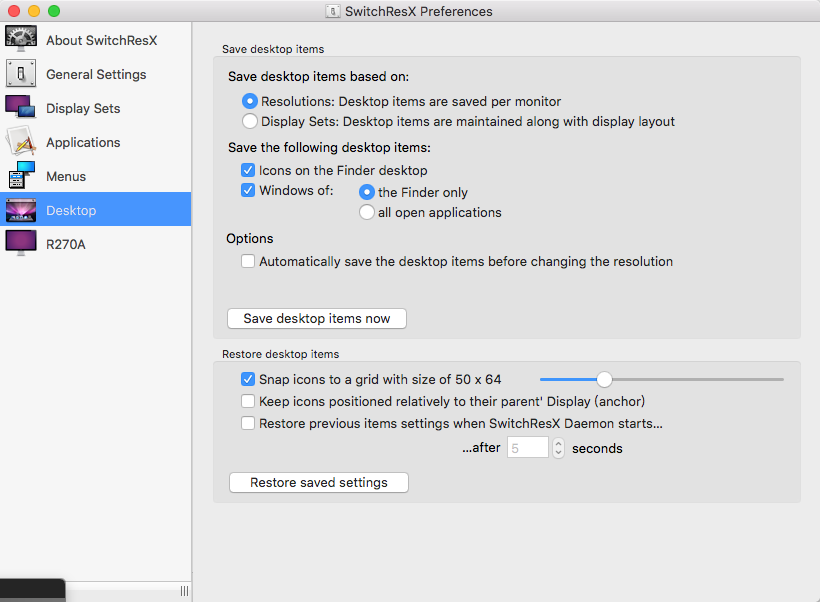Image resolution: width=820 pixels, height=602 pixels.
Task: Toggle Snap icons to a grid checkbox
Action: tap(248, 379)
